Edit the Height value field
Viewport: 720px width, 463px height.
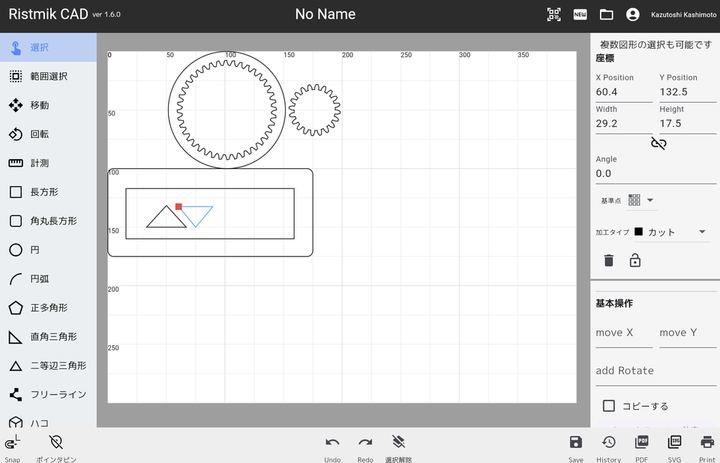(687, 124)
